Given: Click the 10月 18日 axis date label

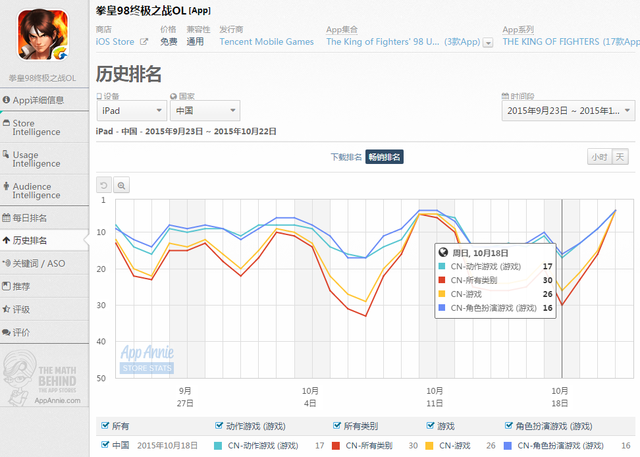Looking at the screenshot, I should [560, 397].
